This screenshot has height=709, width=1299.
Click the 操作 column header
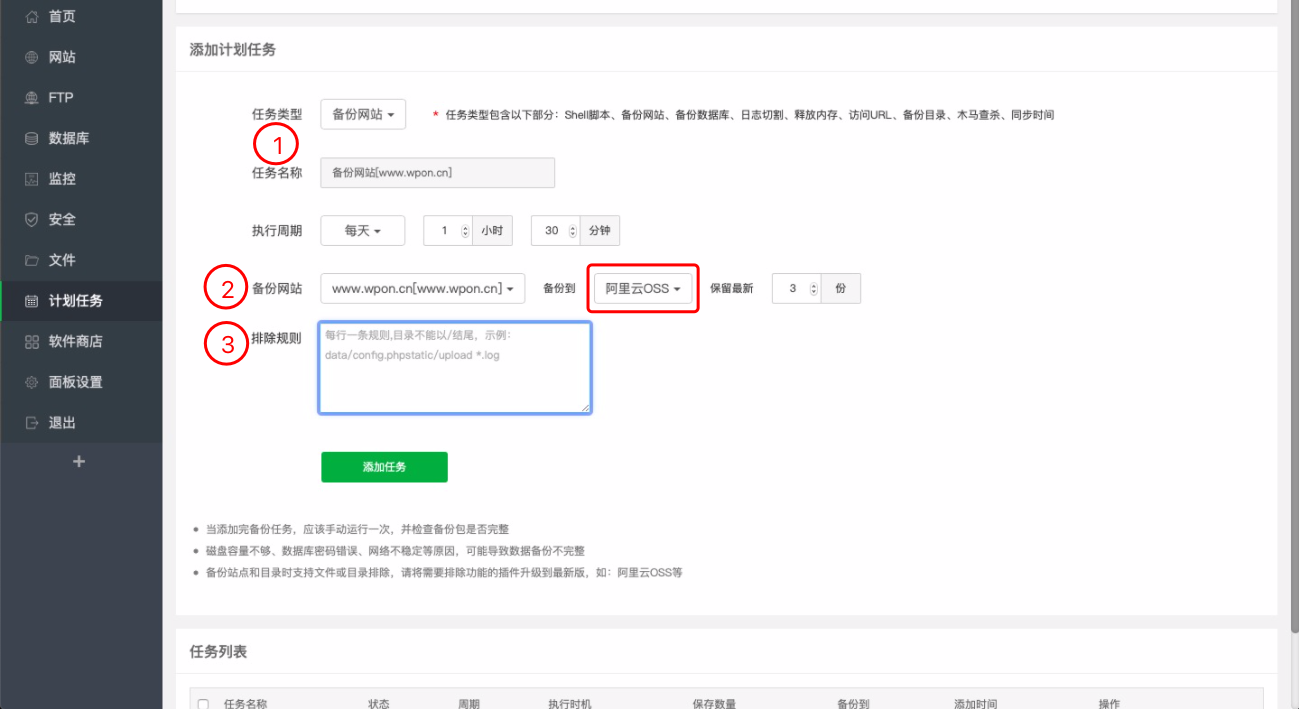coord(1109,704)
